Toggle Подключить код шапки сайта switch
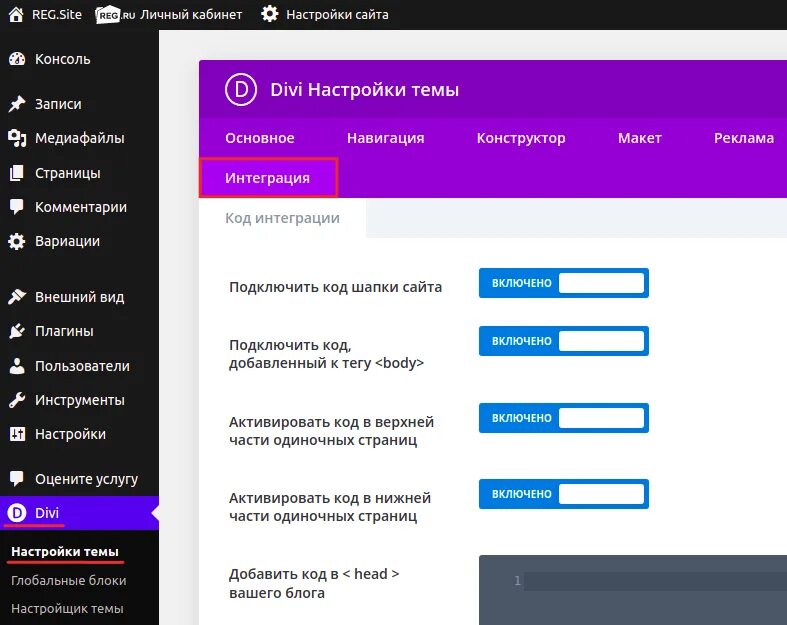 click(x=564, y=283)
